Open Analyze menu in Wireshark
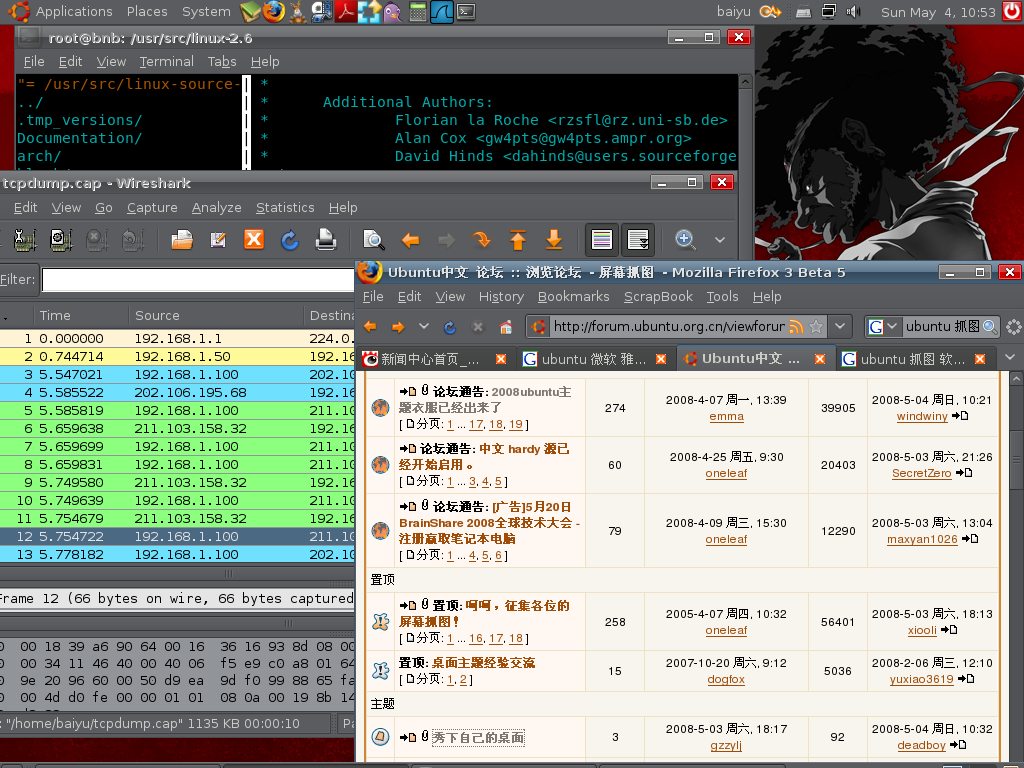 point(216,208)
